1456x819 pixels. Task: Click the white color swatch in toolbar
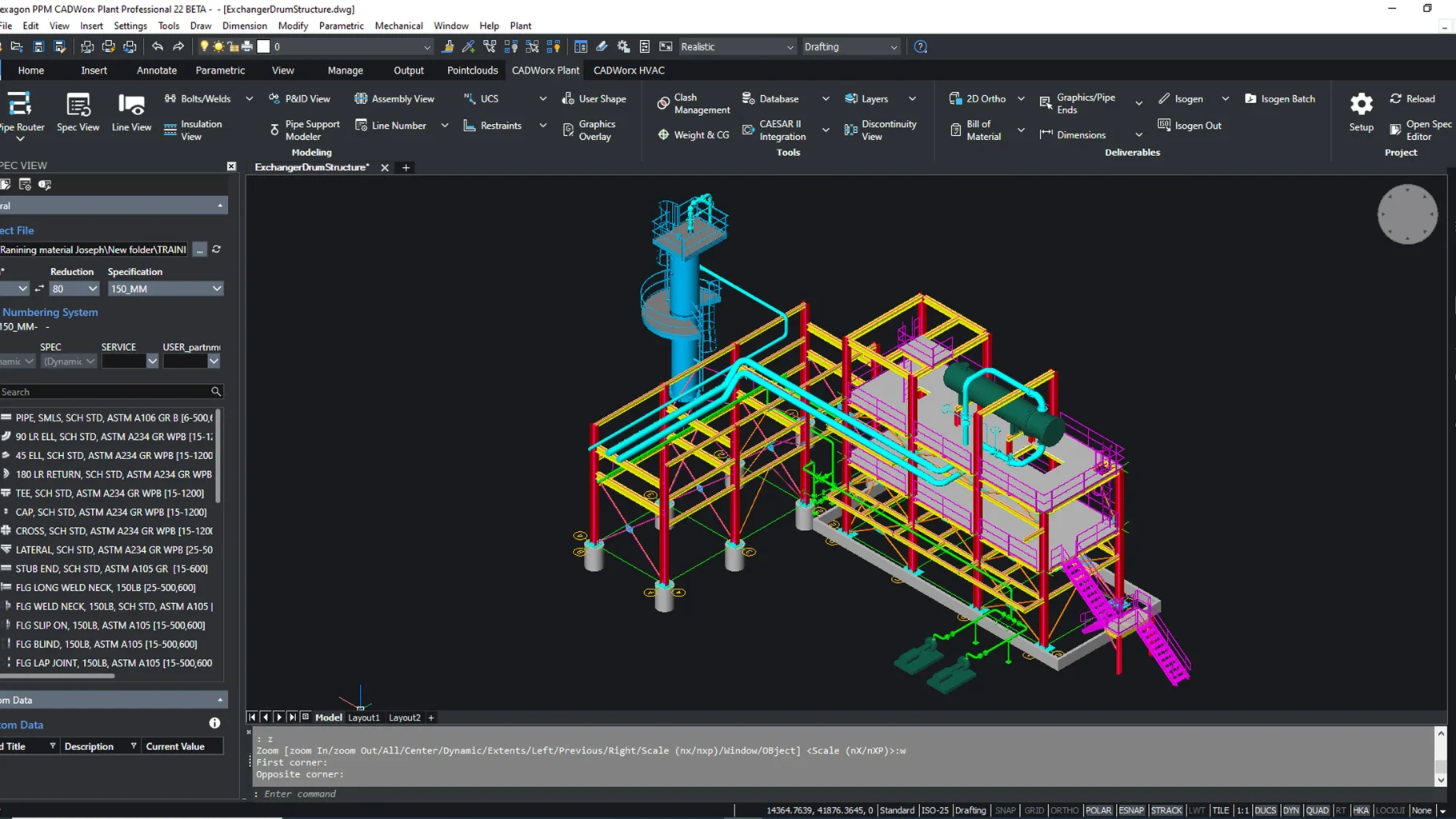coord(263,46)
